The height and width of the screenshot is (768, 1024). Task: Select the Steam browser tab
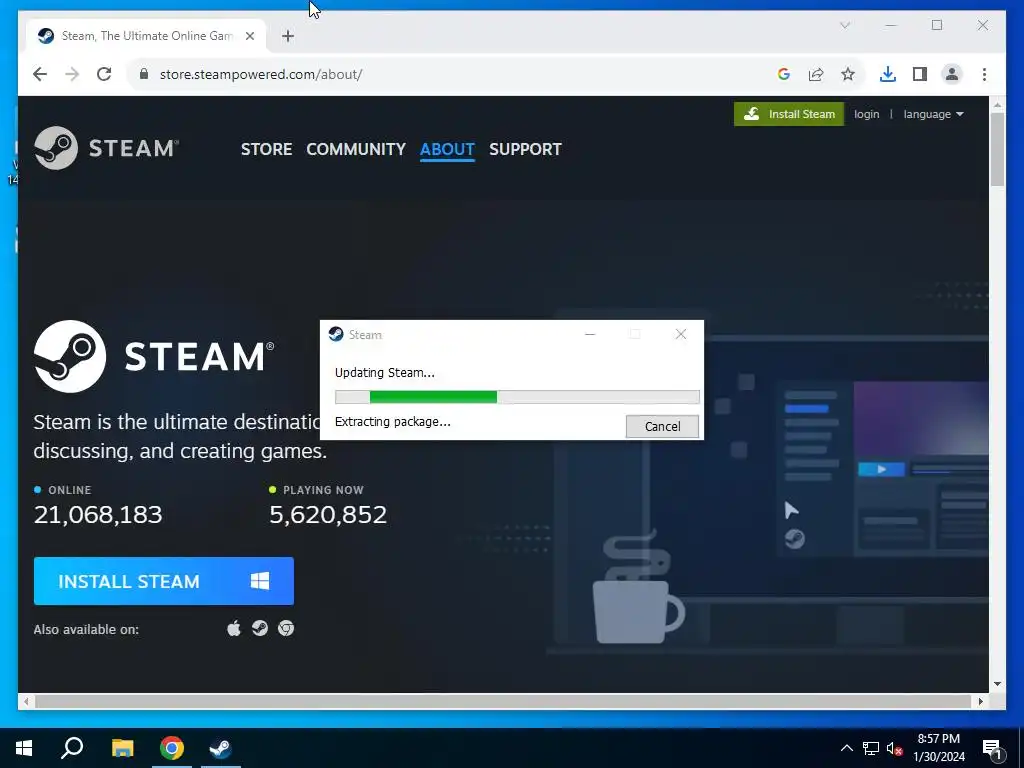146,36
